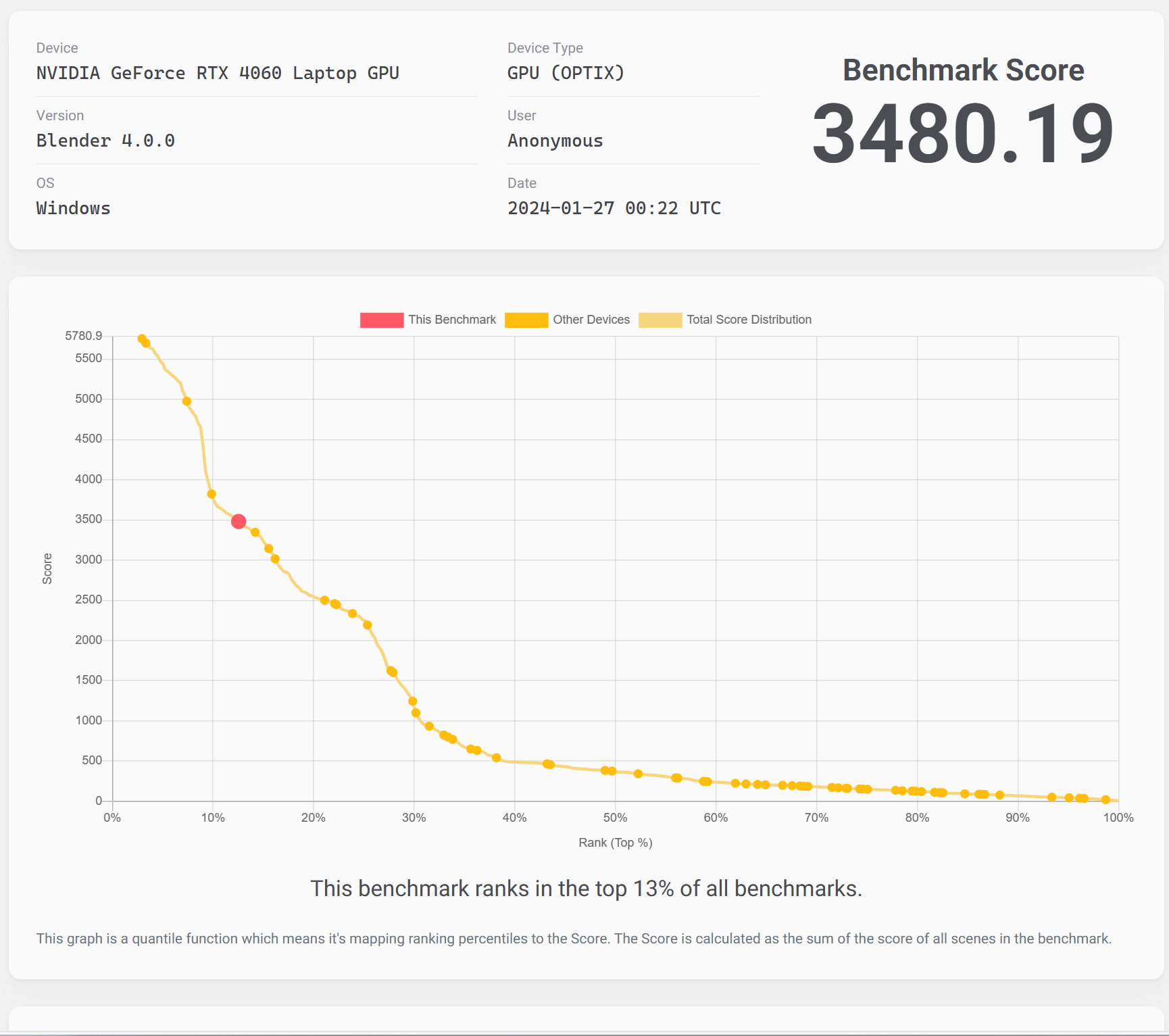Click the last orange data point near 100% rank
The image size is (1169, 1036).
click(x=1105, y=799)
